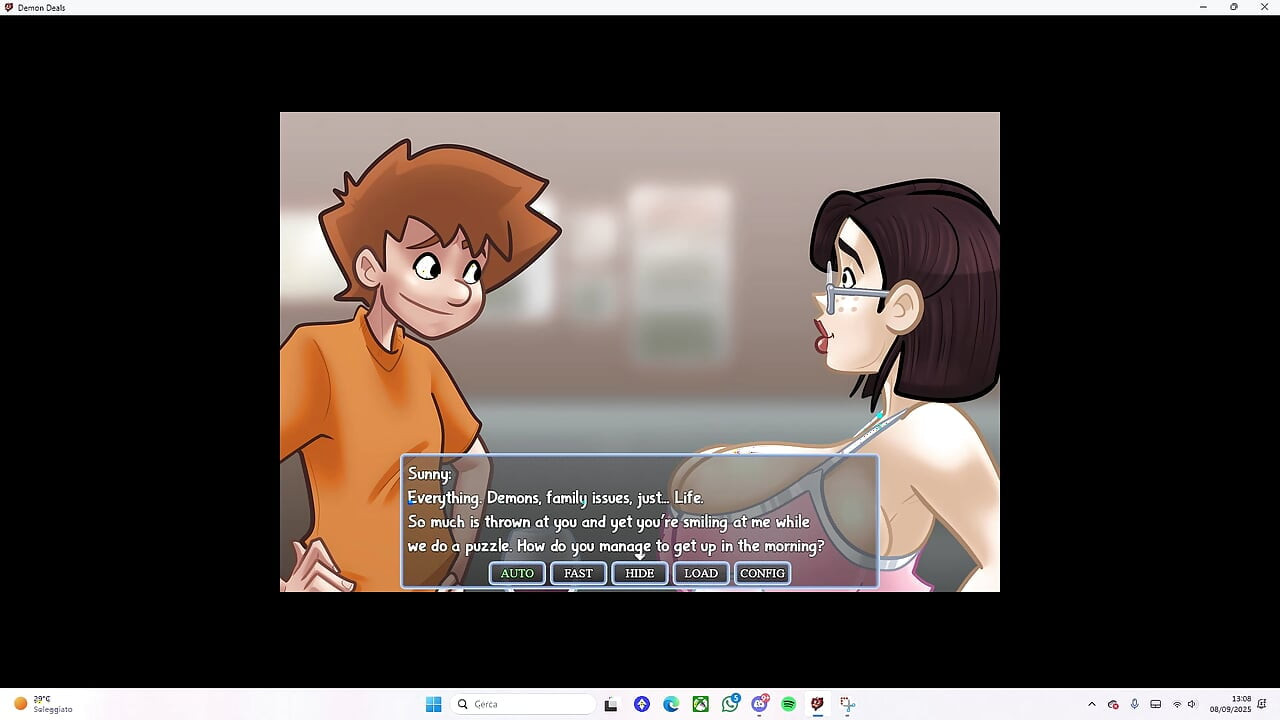Click the red cloud tray icon
This screenshot has width=1280, height=720.
[1113, 704]
